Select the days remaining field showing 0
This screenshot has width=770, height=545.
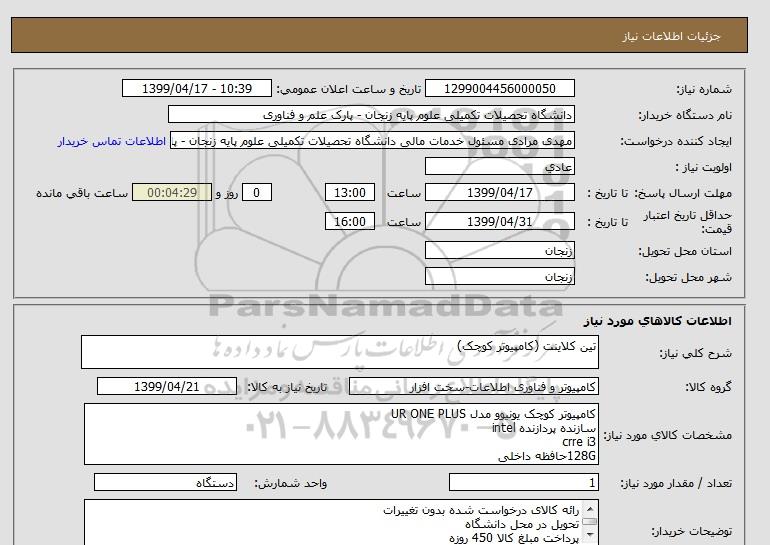tap(256, 192)
